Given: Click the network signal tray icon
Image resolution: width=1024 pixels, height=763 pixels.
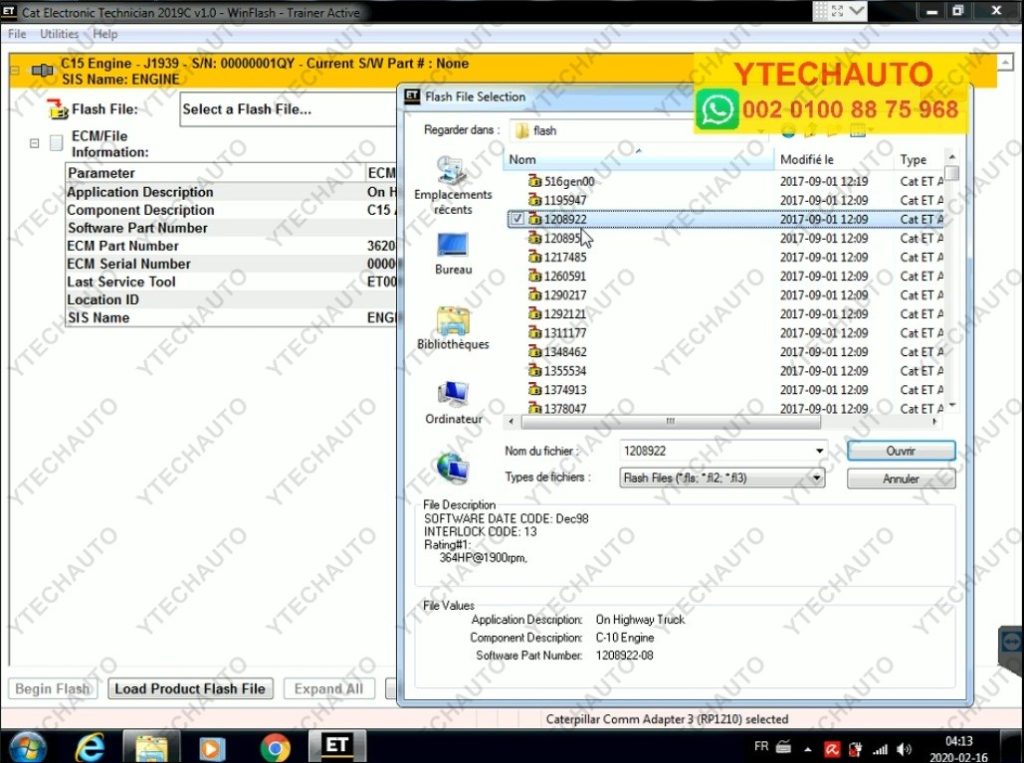Looking at the screenshot, I should (880, 749).
